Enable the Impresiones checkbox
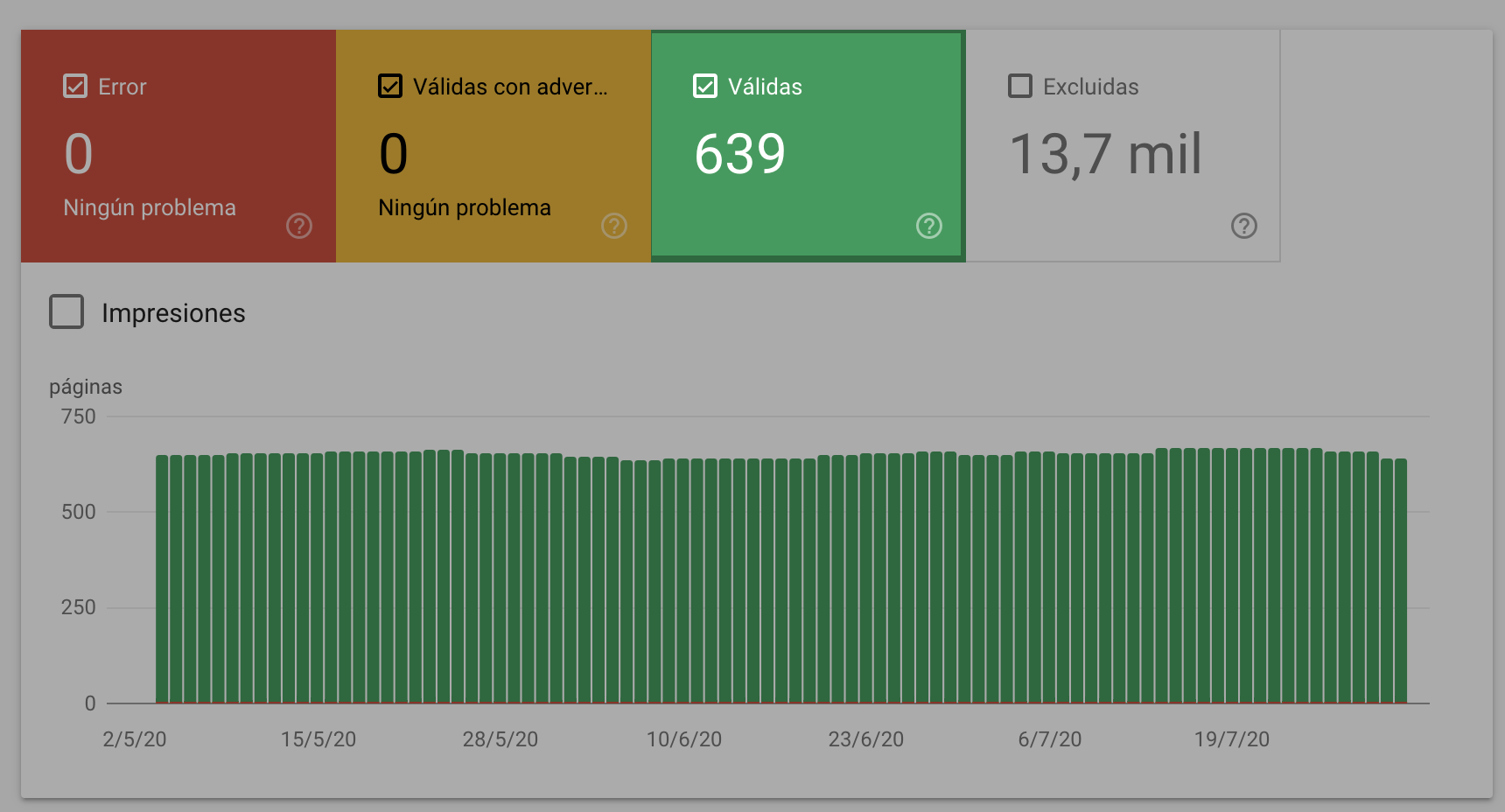The height and width of the screenshot is (812, 1505). point(66,311)
